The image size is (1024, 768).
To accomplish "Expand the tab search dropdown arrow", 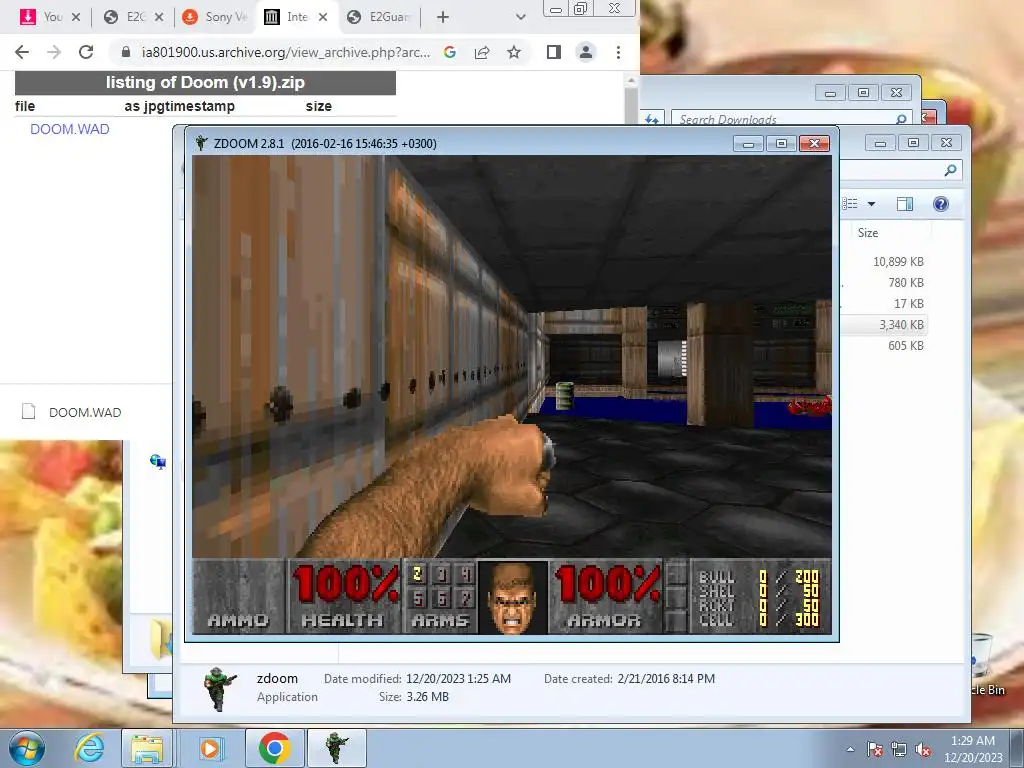I will [x=520, y=18].
